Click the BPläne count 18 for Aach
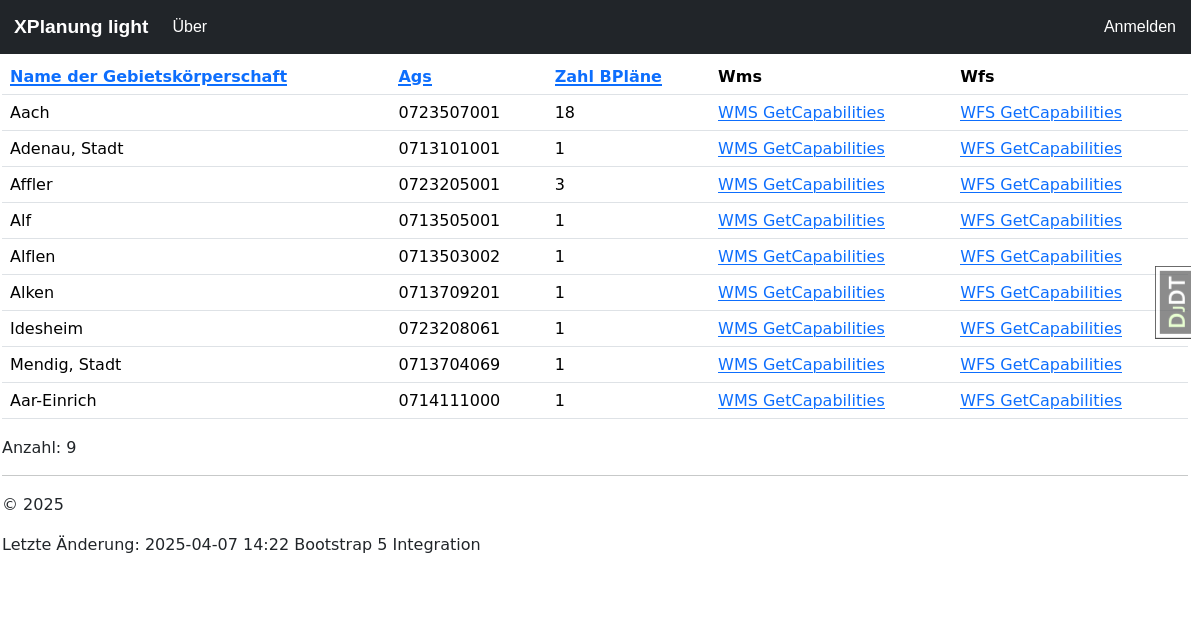Screen dimensions: 1191x620 click(x=564, y=112)
